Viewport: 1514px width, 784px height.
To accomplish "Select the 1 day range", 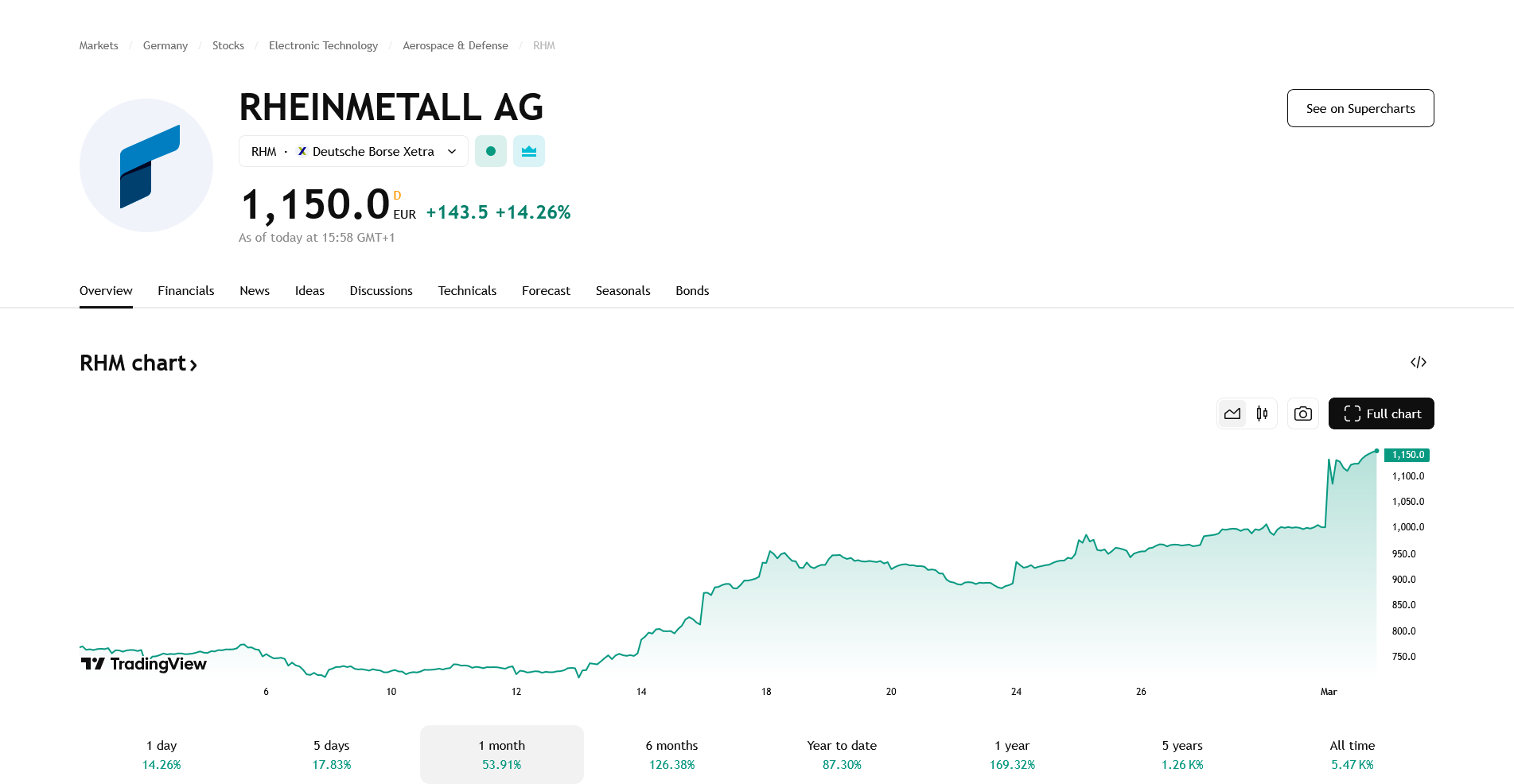I will (x=162, y=755).
